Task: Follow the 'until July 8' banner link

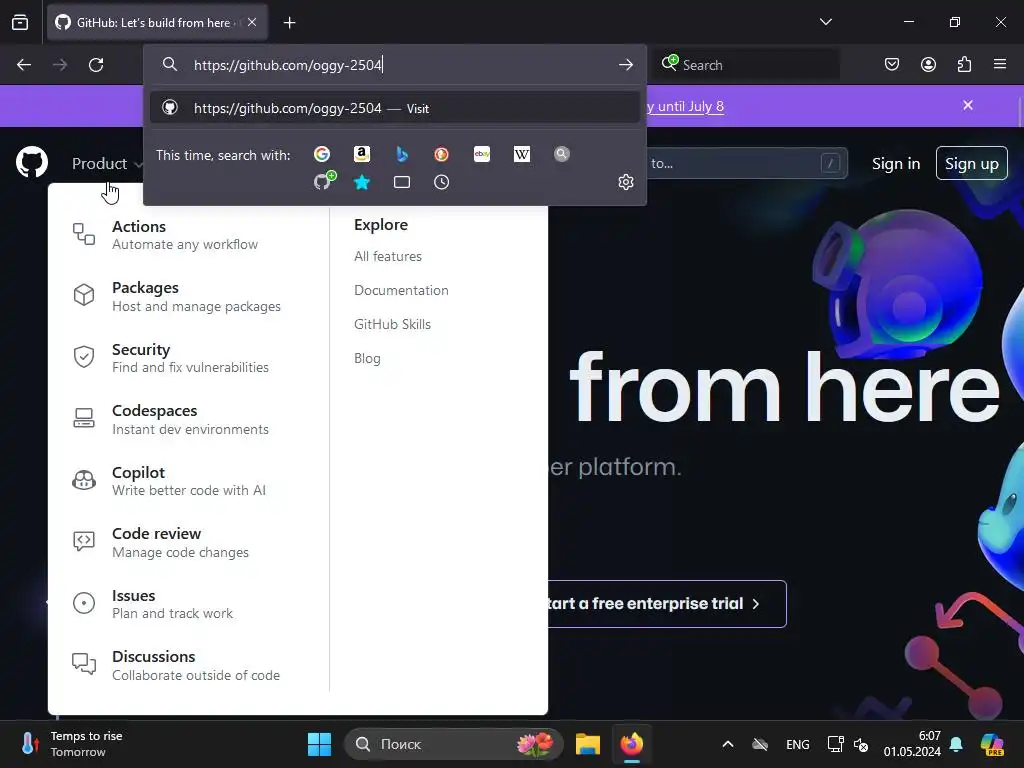Action: (x=685, y=106)
